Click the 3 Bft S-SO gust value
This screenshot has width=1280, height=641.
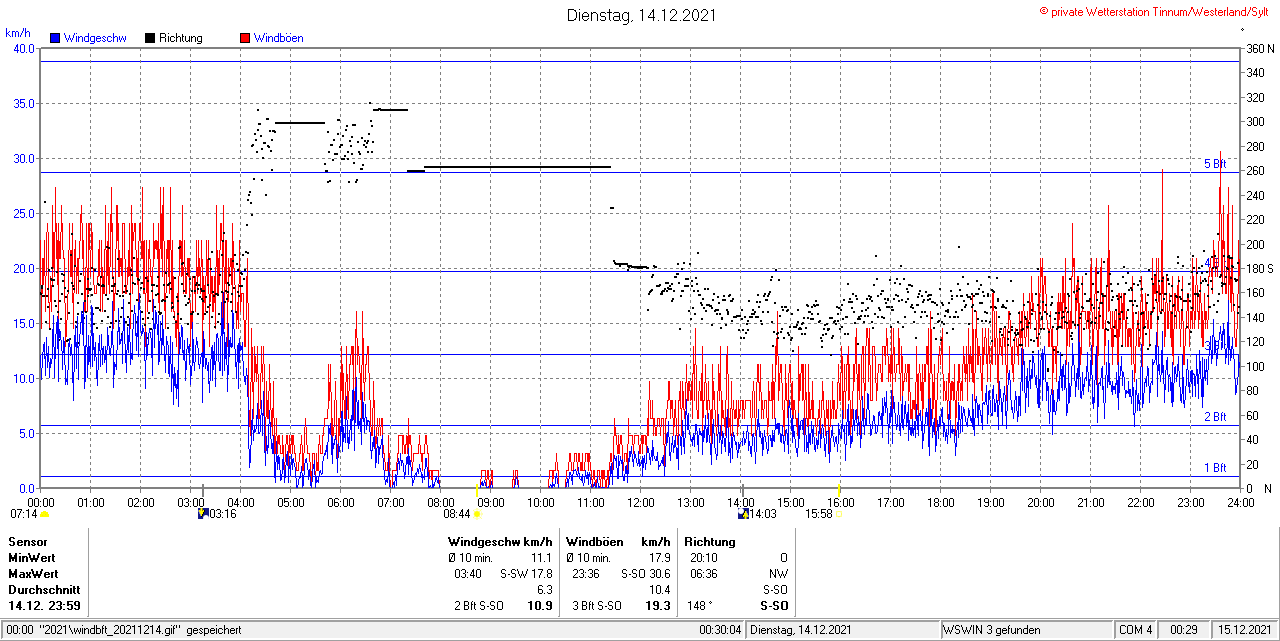[x=597, y=605]
